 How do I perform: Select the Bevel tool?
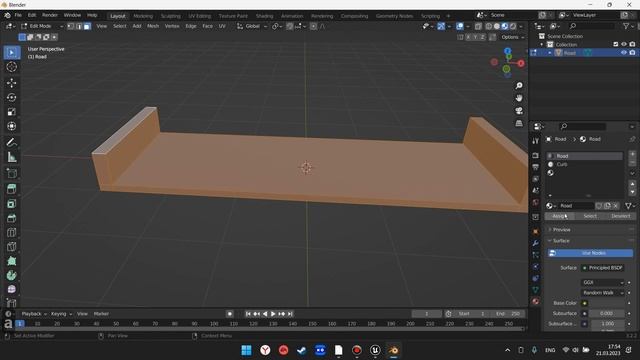pos(11,218)
